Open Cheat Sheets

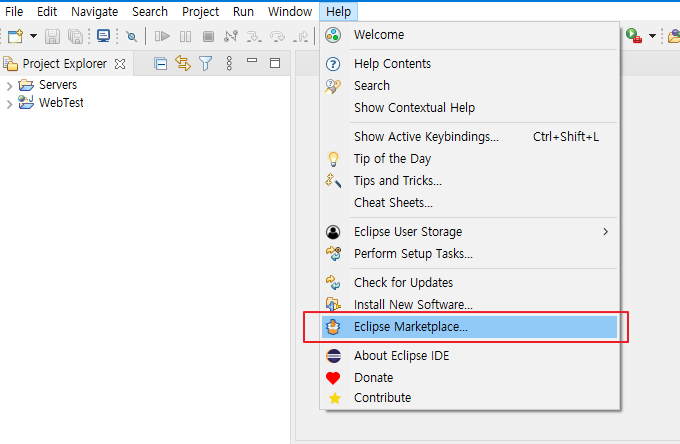(470, 202)
